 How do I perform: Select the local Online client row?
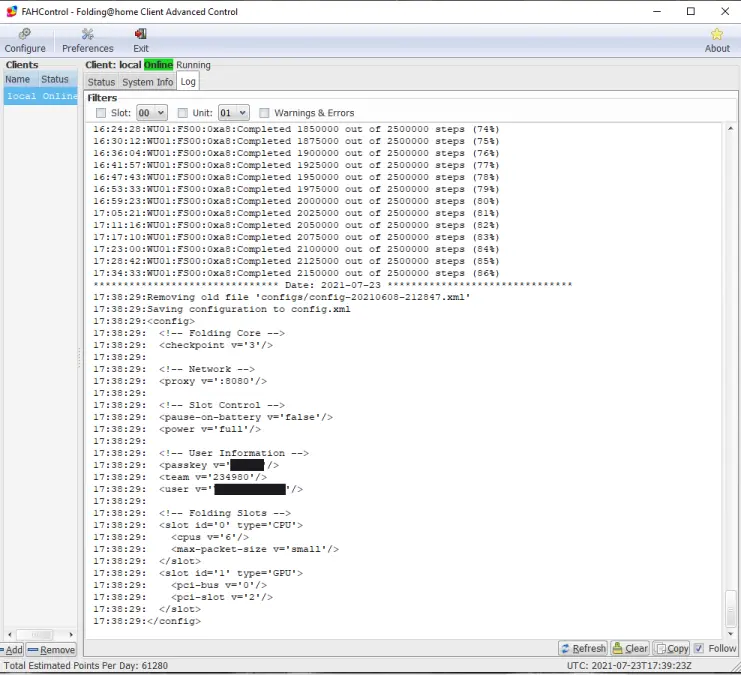(41, 96)
